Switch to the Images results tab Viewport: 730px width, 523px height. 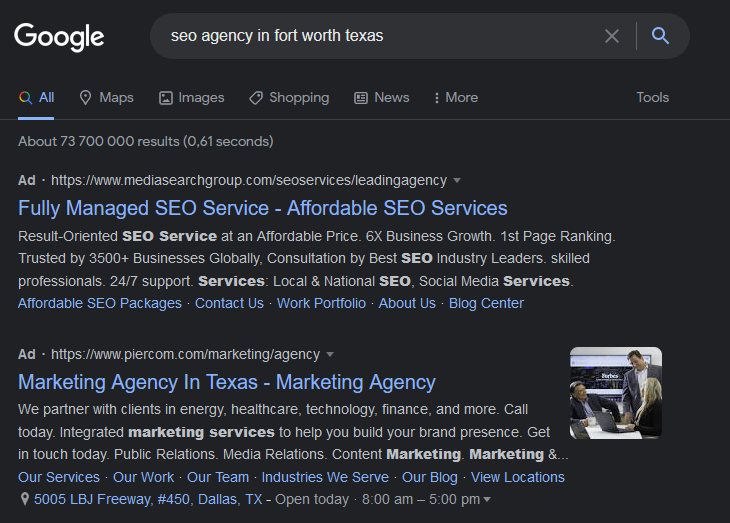[192, 97]
